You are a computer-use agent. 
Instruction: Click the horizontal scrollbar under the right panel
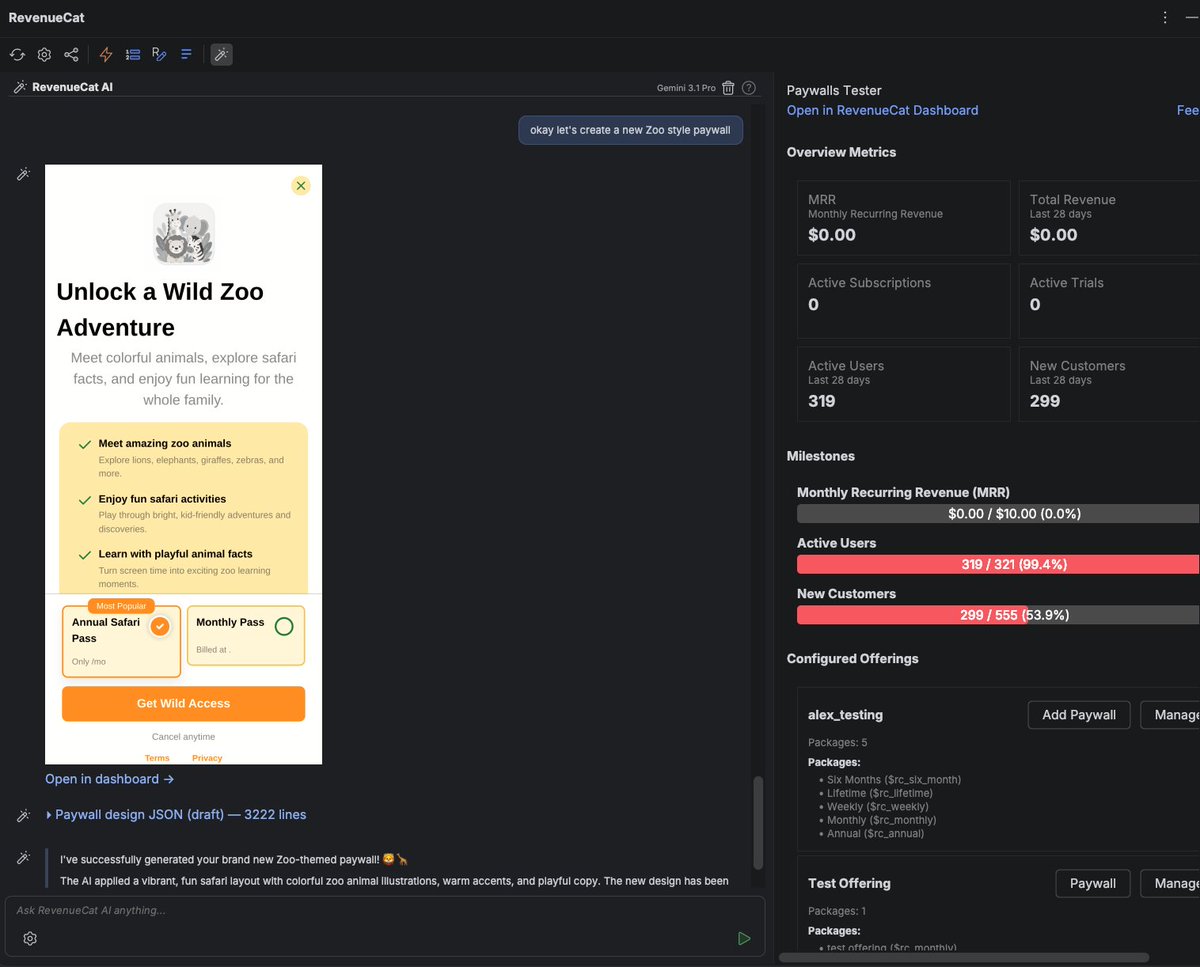(x=964, y=957)
